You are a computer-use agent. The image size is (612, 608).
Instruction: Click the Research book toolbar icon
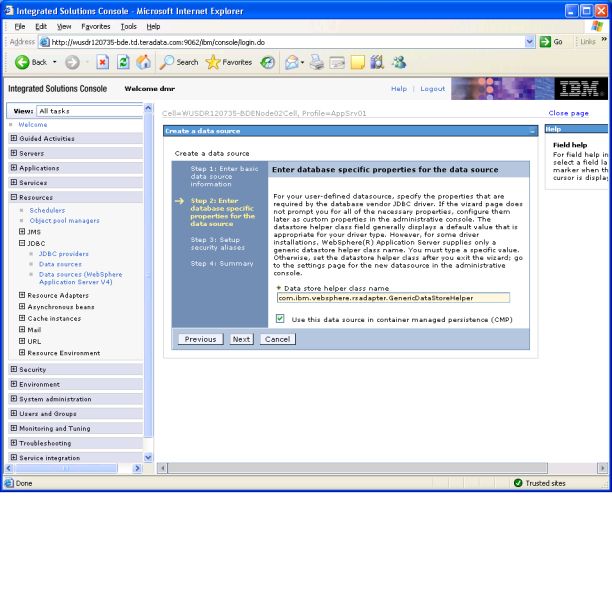pyautogui.click(x=377, y=62)
